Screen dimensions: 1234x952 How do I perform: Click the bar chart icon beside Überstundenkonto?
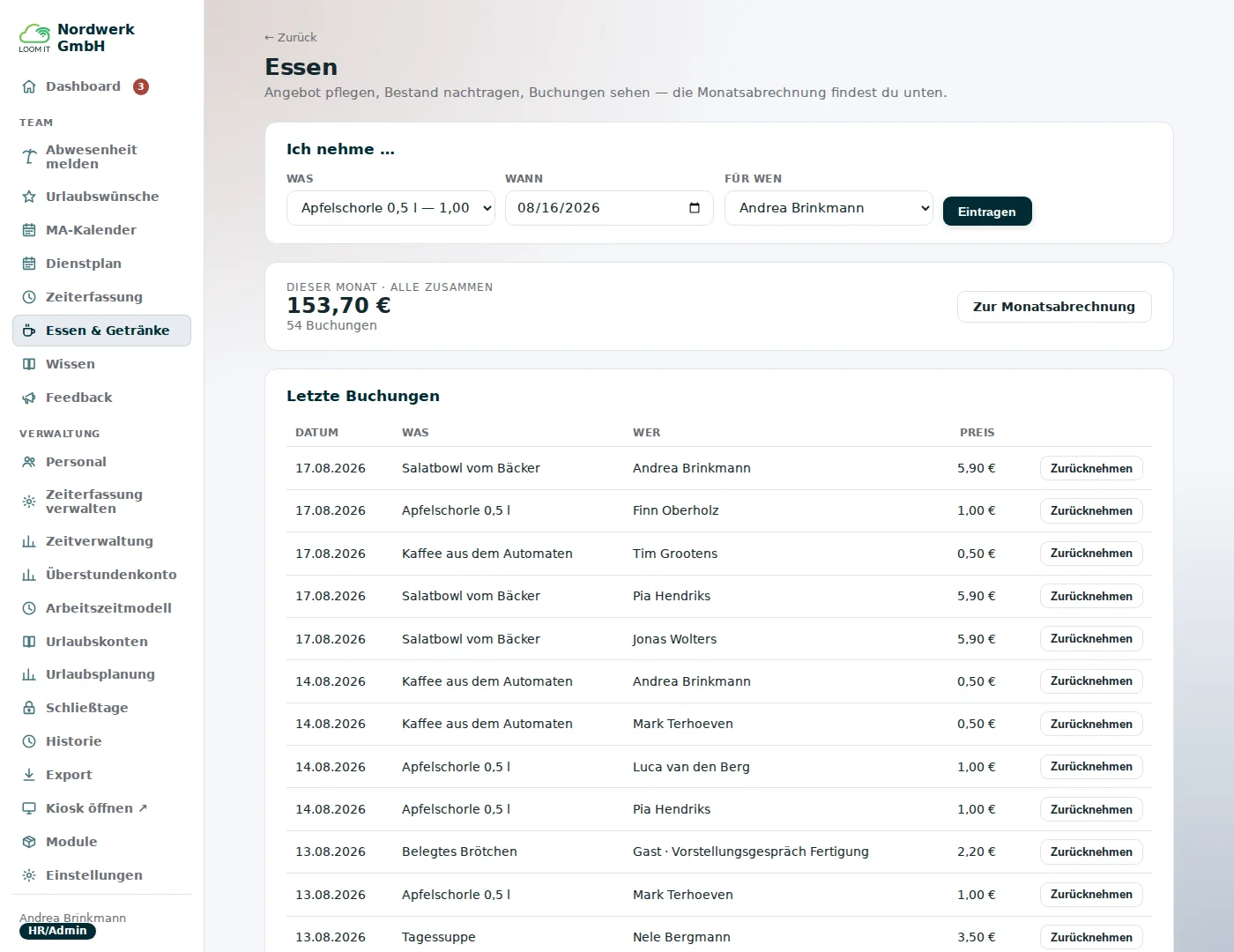pyautogui.click(x=29, y=575)
